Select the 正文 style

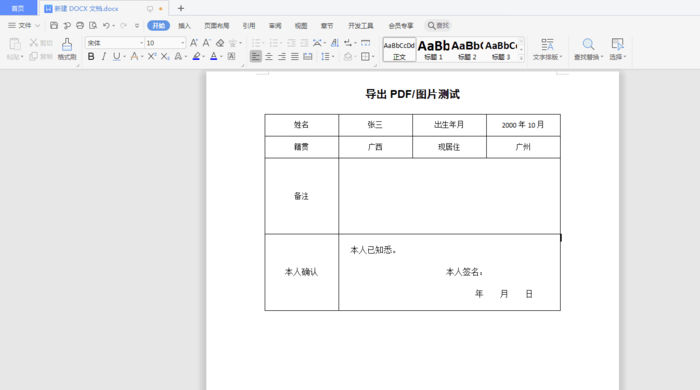(x=400, y=50)
